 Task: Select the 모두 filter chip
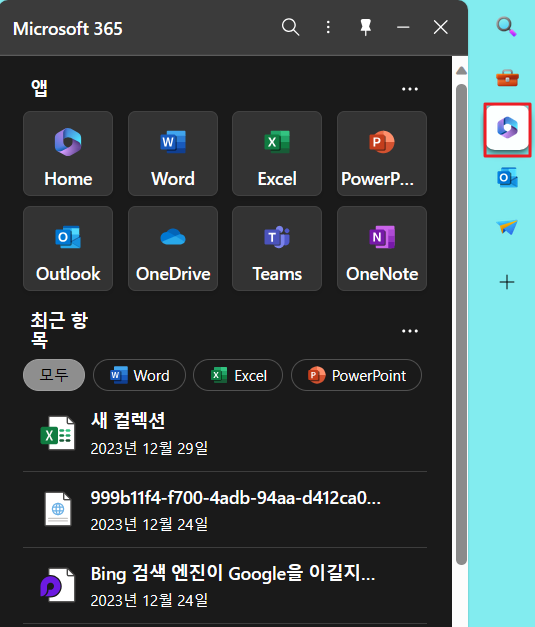(54, 375)
